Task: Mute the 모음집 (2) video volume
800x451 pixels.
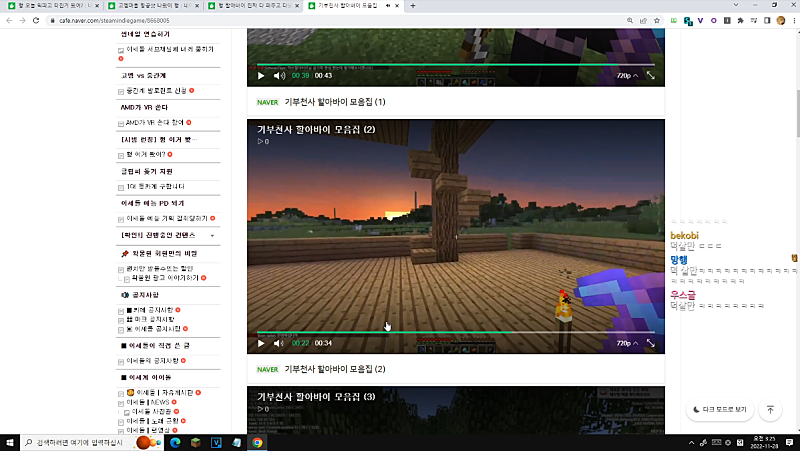Action: click(279, 343)
